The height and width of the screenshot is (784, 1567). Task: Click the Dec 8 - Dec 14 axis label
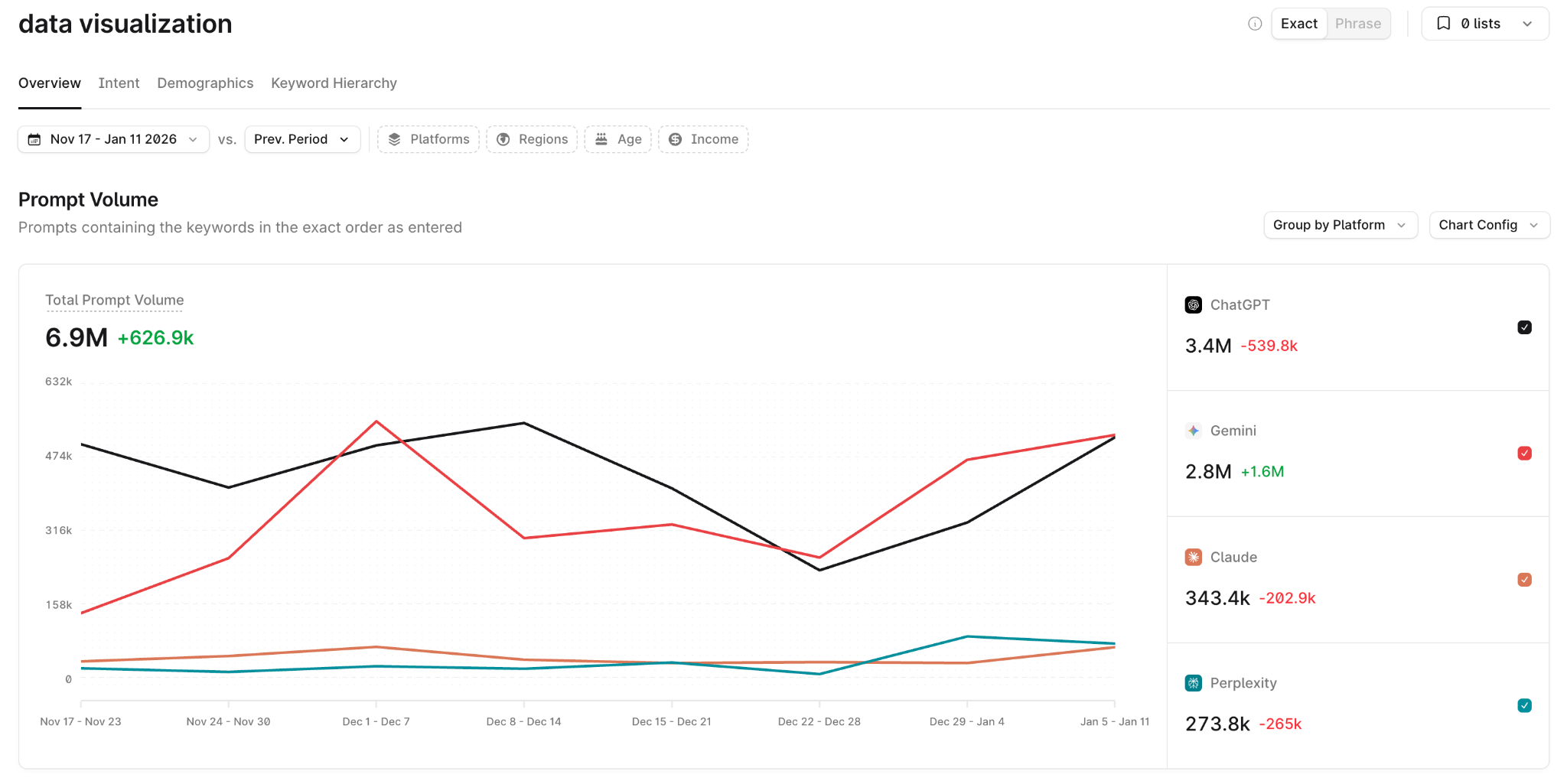pos(523,721)
